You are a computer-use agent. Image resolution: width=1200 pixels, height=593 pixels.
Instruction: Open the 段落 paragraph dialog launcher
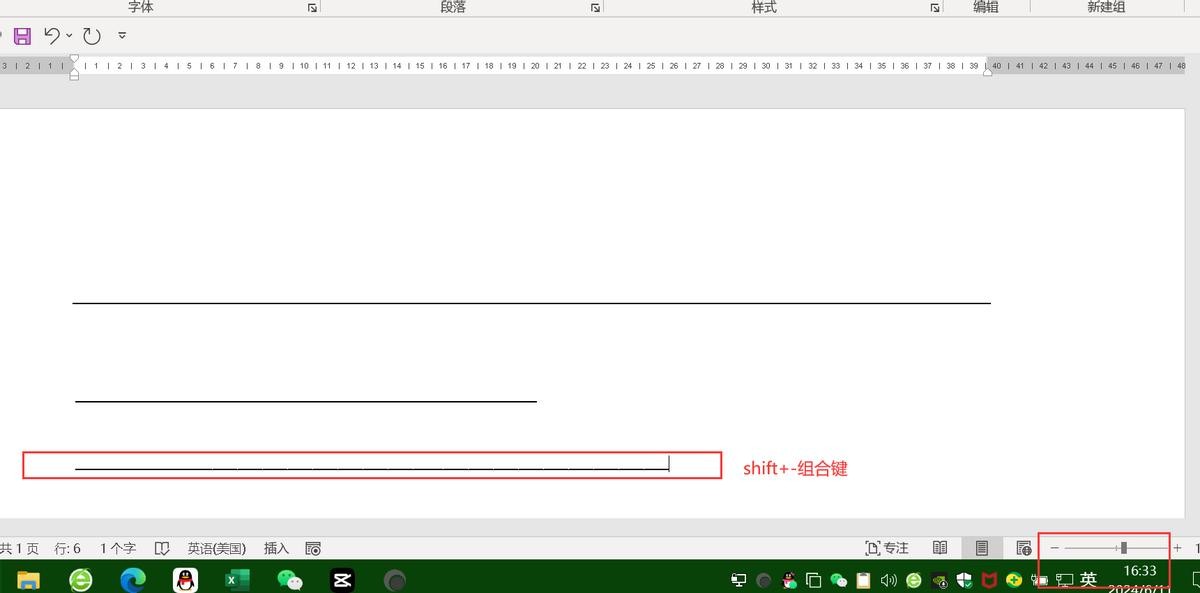pyautogui.click(x=595, y=8)
